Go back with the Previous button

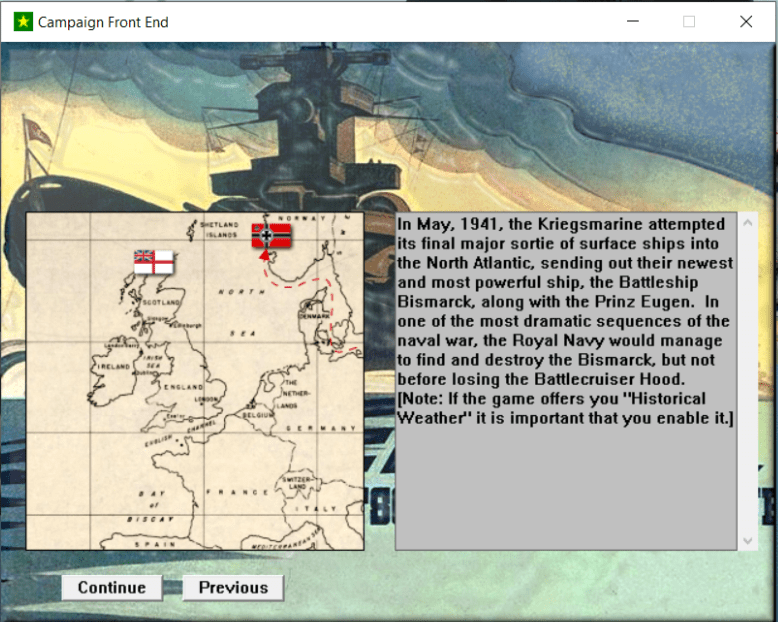pyautogui.click(x=233, y=588)
